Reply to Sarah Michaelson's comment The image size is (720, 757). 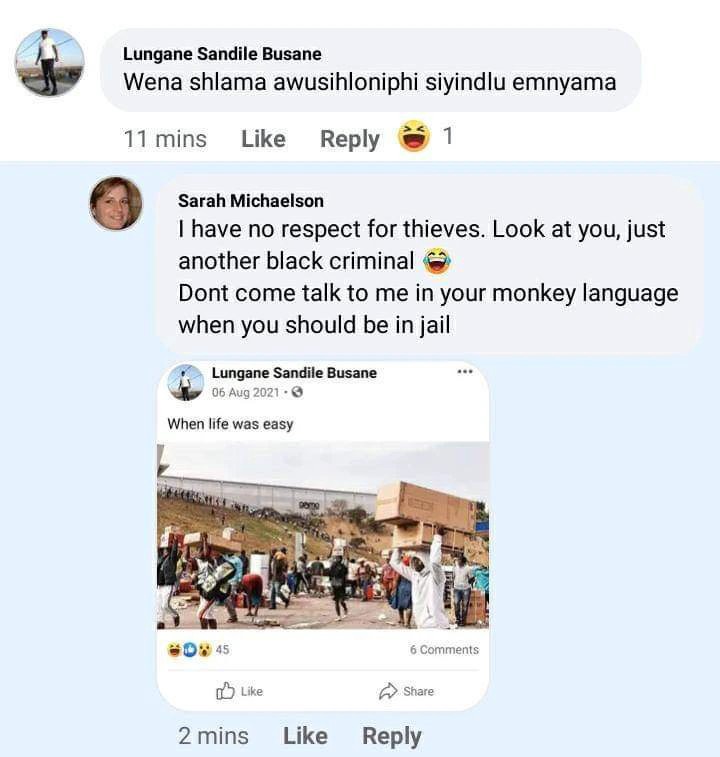pos(392,737)
